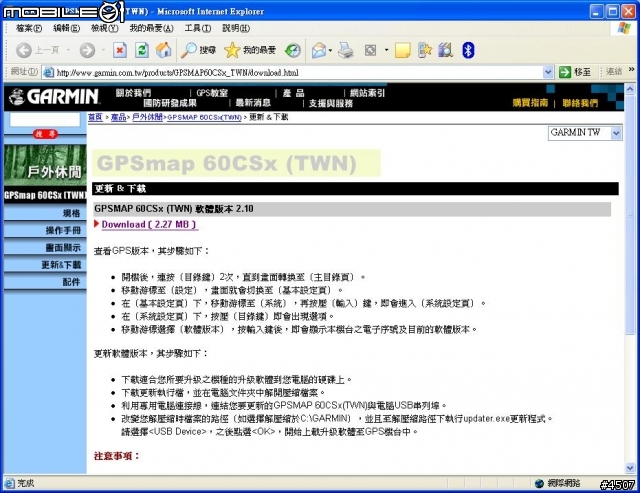
Task: Open the Mail envelope toolbar icon
Action: [x=319, y=51]
